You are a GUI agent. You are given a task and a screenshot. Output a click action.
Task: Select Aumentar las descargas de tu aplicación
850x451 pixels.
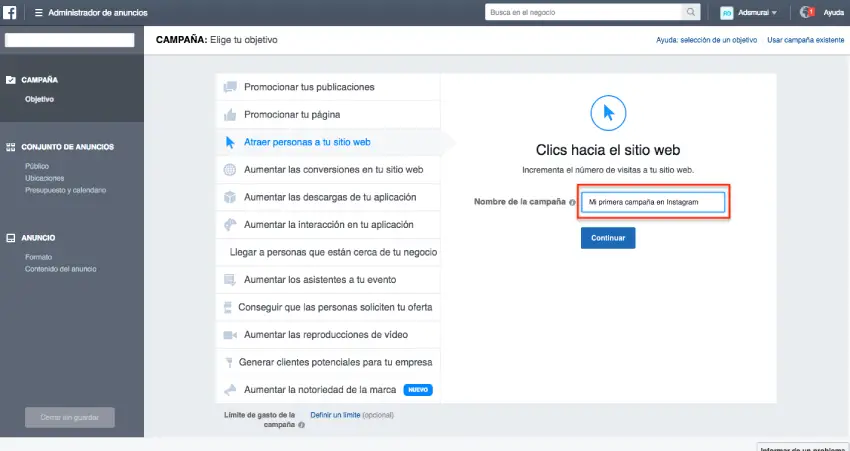pyautogui.click(x=328, y=197)
